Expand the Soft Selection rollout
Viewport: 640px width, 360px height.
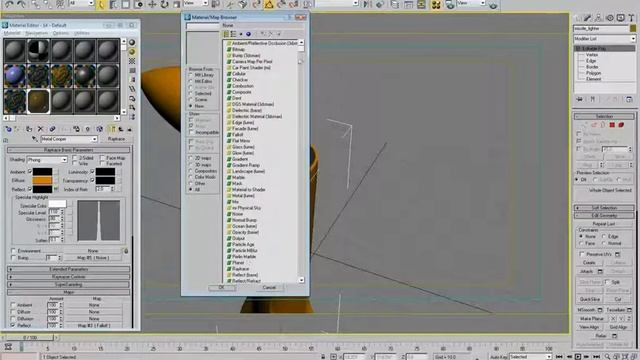pos(604,208)
